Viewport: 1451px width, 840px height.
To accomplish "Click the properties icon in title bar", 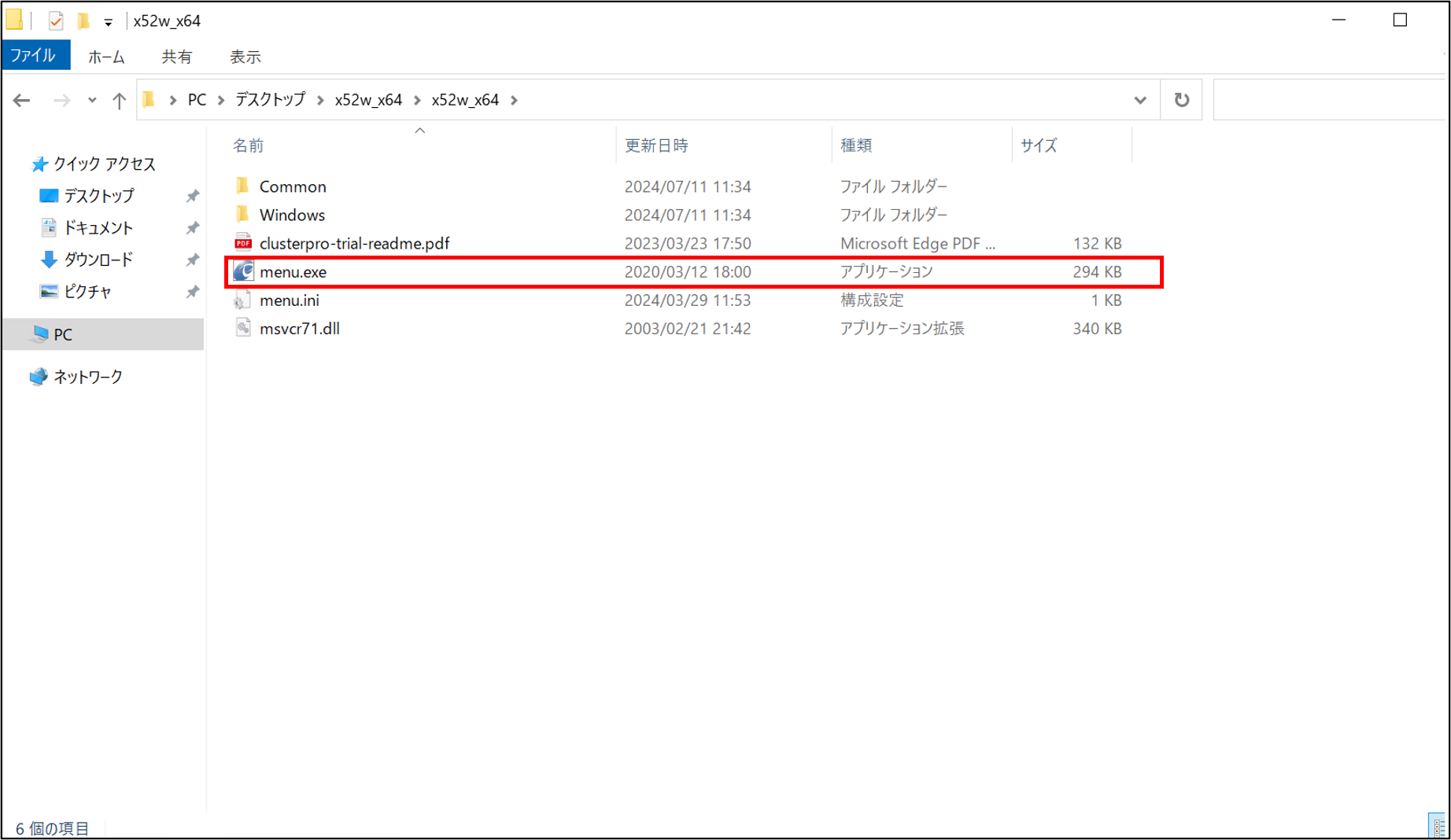I will (x=56, y=21).
